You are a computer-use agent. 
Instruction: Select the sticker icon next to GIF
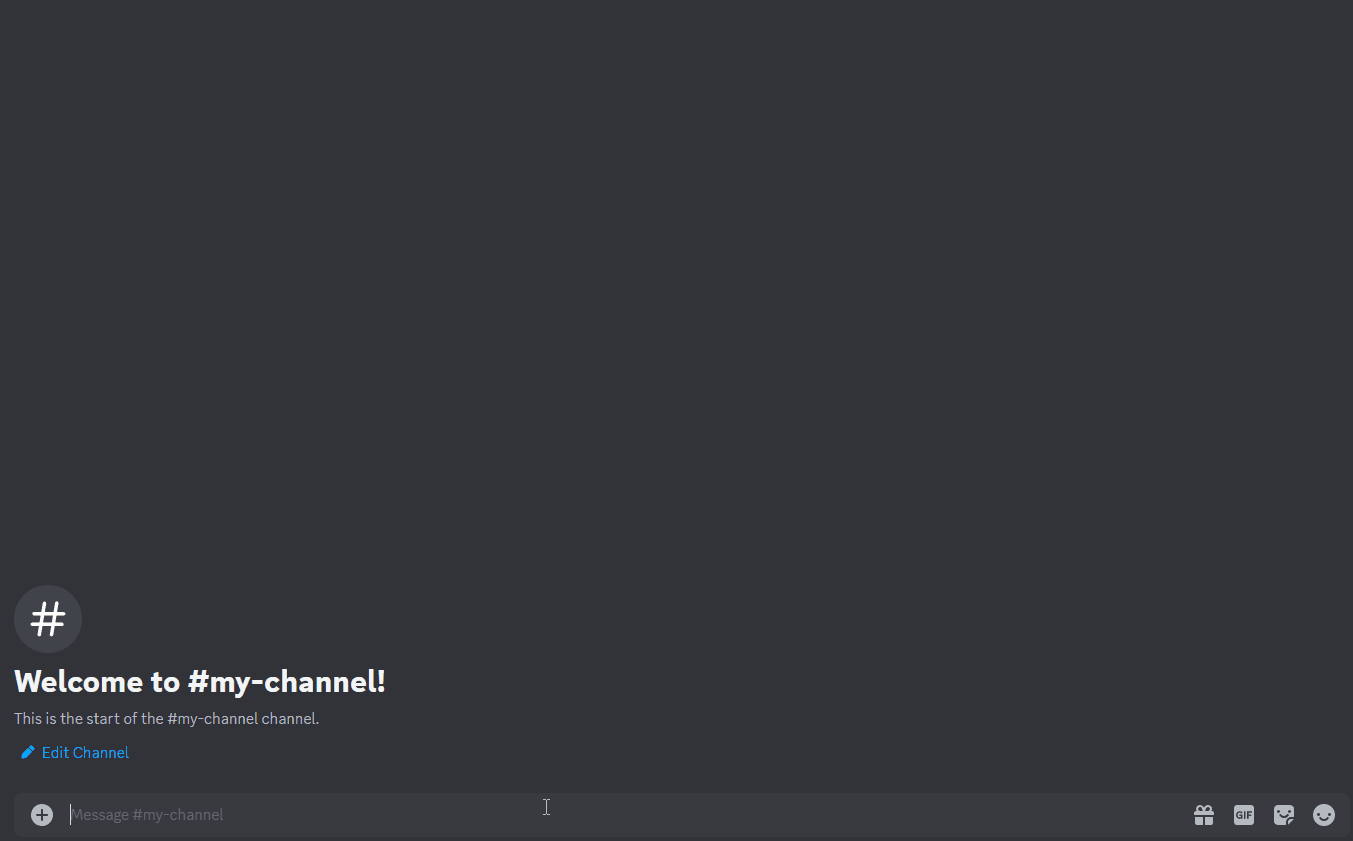[x=1284, y=815]
